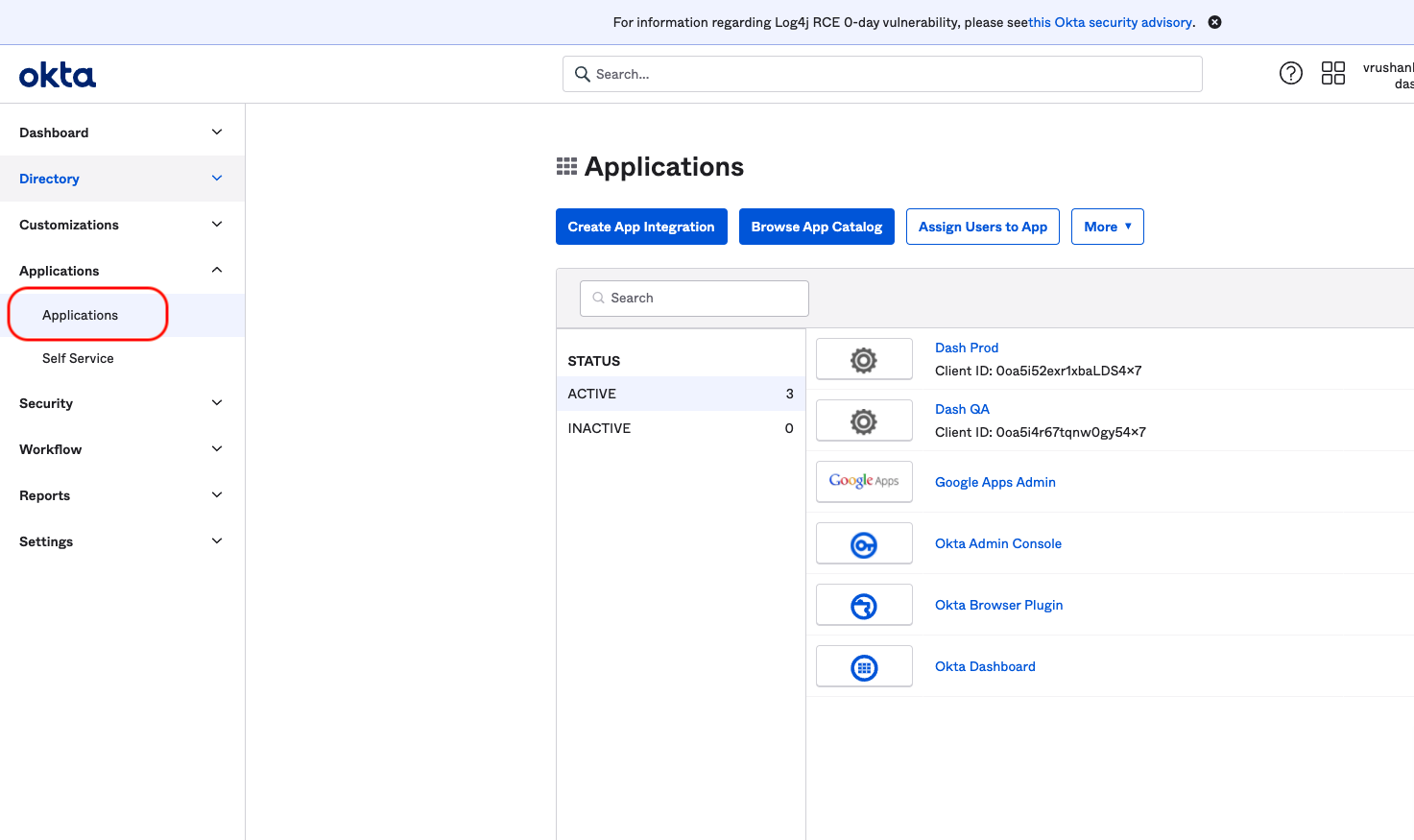Click the Okta Browser Plugin icon
The height and width of the screenshot is (840, 1414).
(x=863, y=606)
